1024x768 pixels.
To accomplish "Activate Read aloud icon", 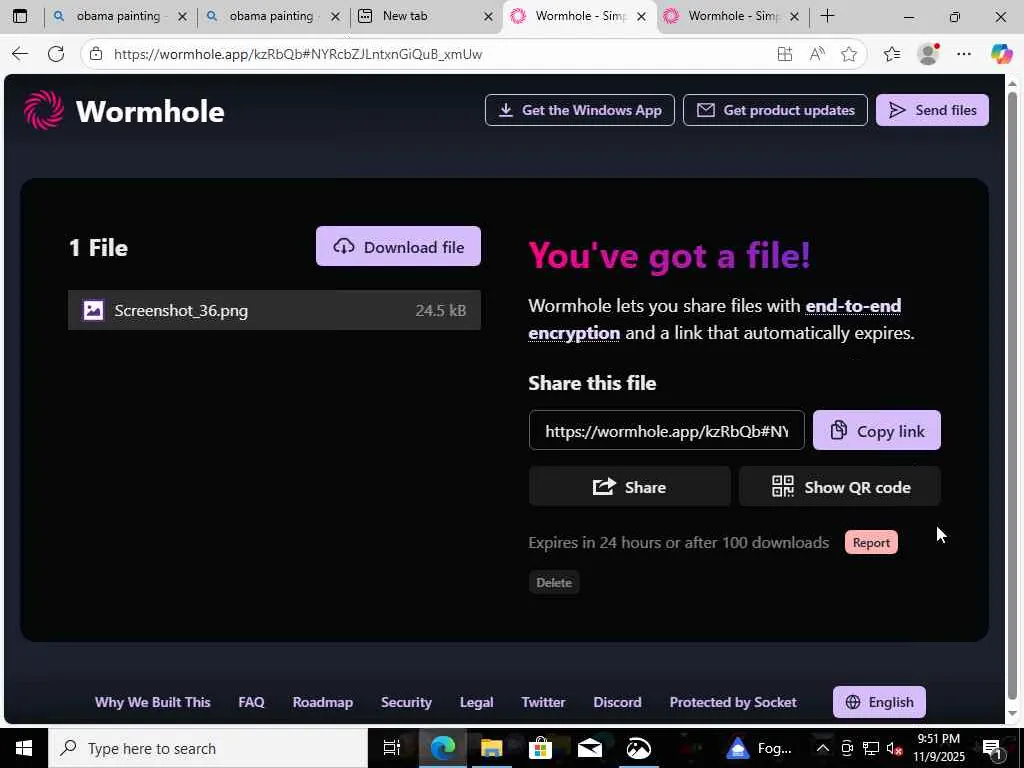I will point(816,54).
